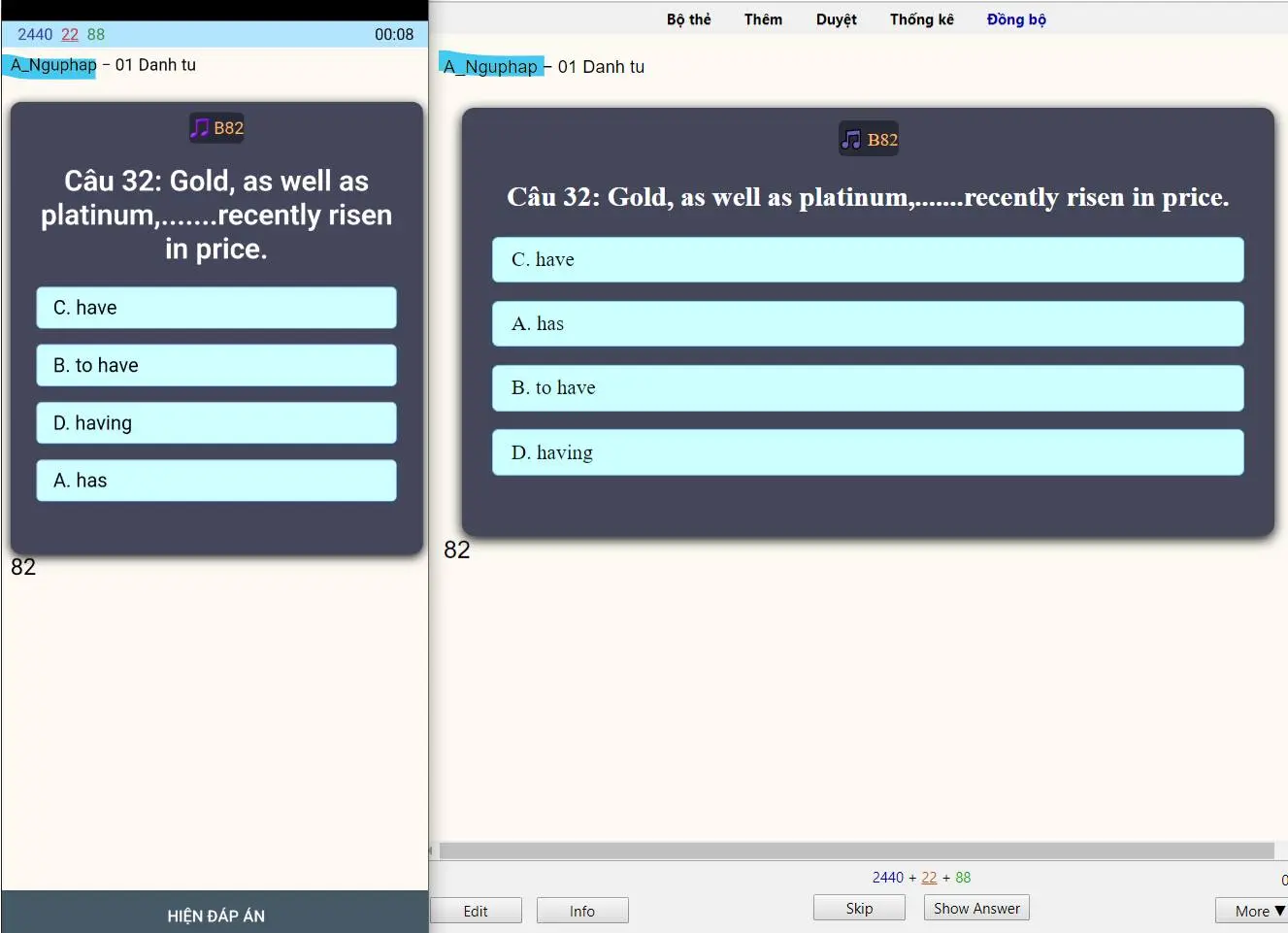This screenshot has height=933, width=1288.
Task: Click Đồng bộ to sync
Action: [1016, 19]
